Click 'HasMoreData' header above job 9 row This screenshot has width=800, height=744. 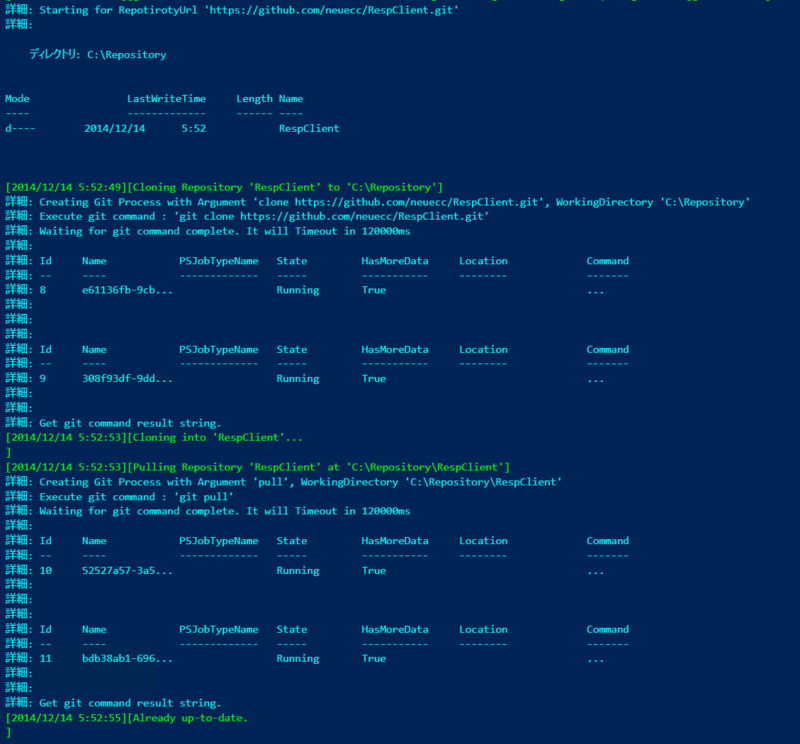(395, 350)
